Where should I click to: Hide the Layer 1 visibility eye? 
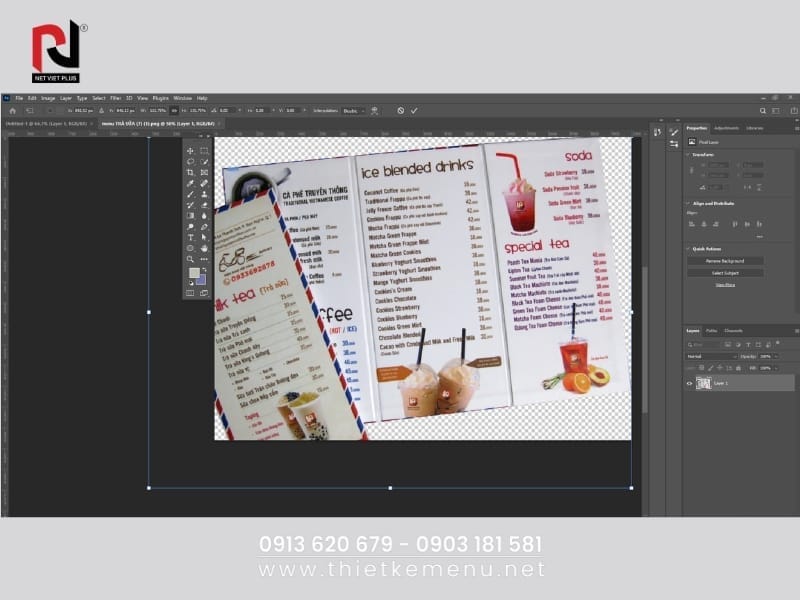689,383
